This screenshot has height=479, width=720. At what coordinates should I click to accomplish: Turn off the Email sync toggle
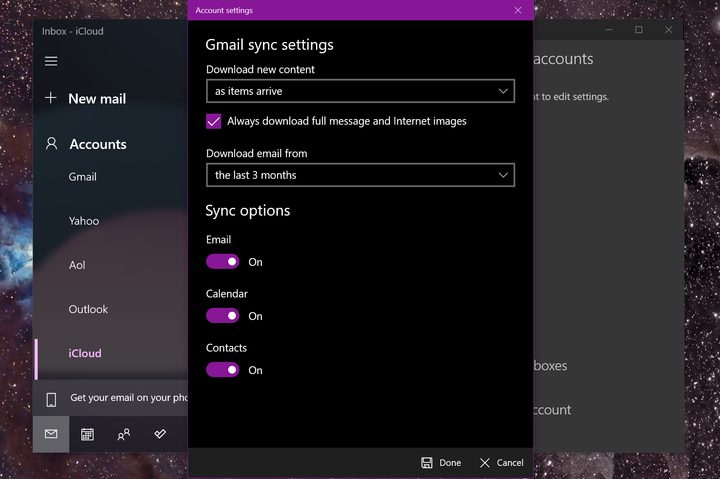click(x=223, y=262)
